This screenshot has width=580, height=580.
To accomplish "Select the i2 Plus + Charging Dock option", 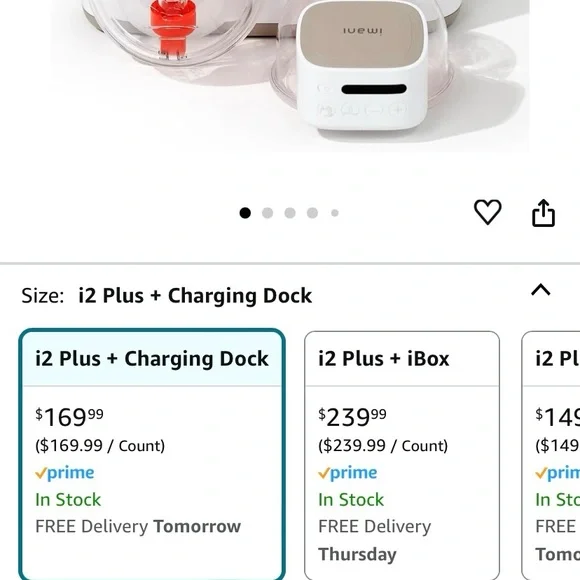I will 152,454.
